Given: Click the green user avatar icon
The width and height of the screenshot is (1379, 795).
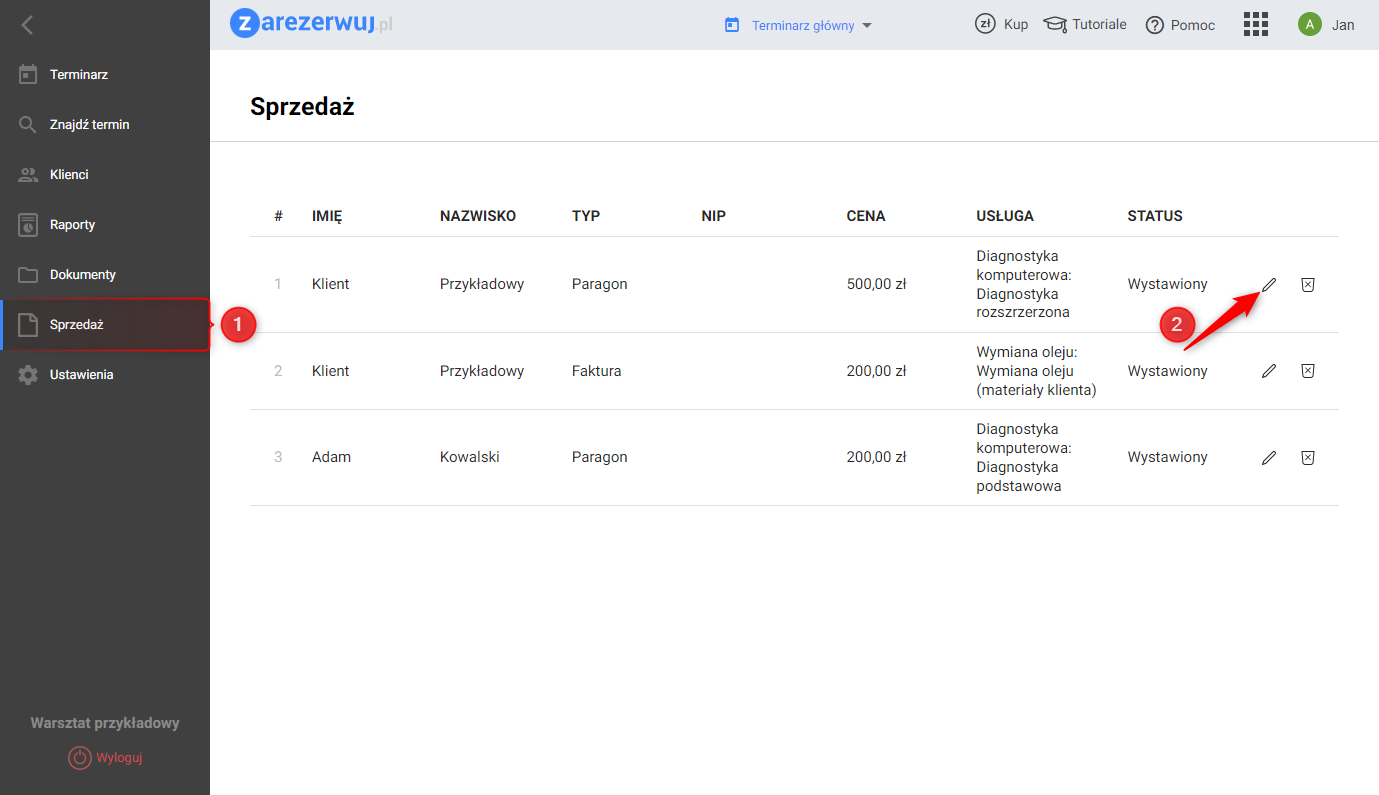Looking at the screenshot, I should (1309, 25).
